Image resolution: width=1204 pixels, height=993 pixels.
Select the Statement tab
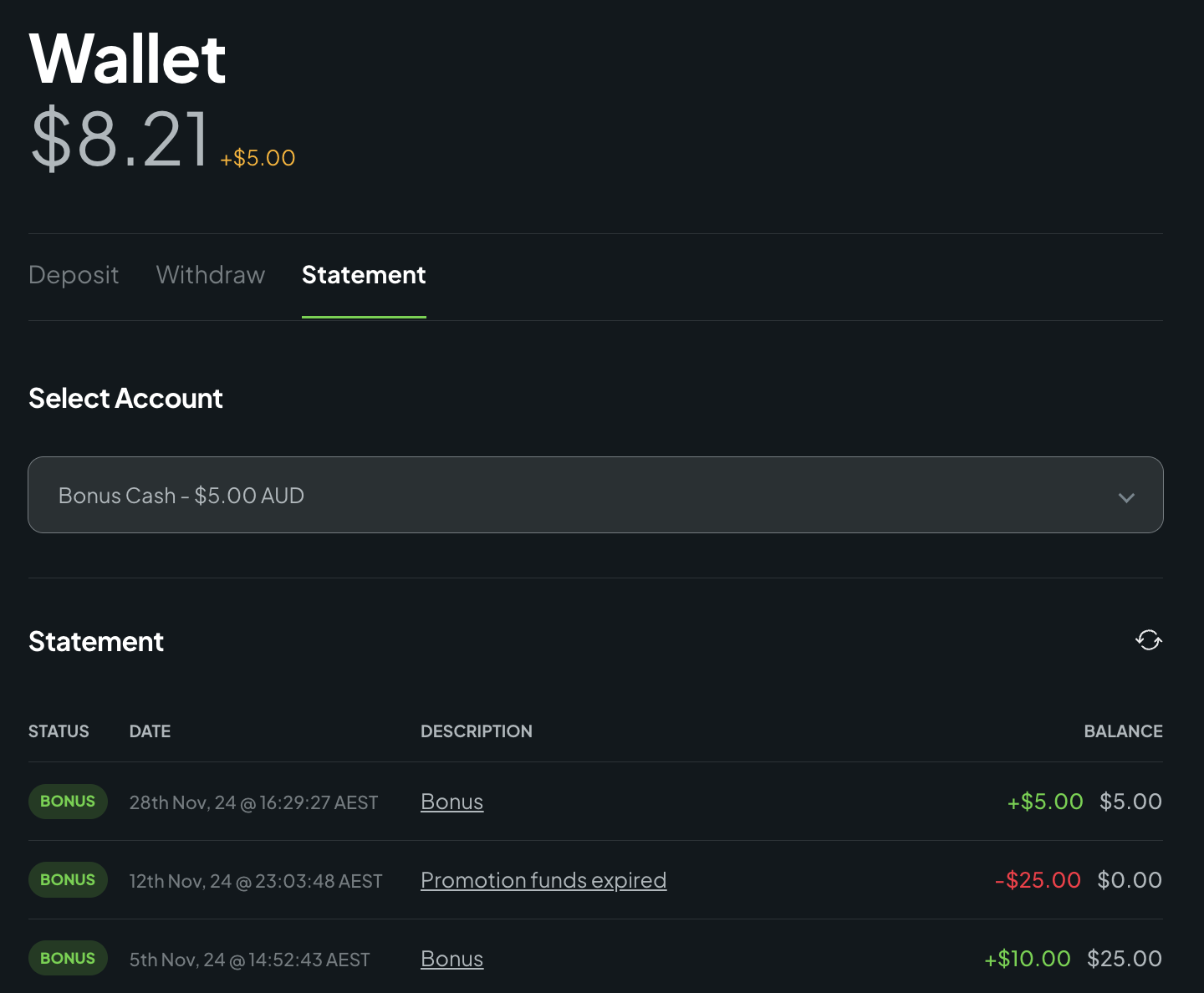pyautogui.click(x=364, y=275)
